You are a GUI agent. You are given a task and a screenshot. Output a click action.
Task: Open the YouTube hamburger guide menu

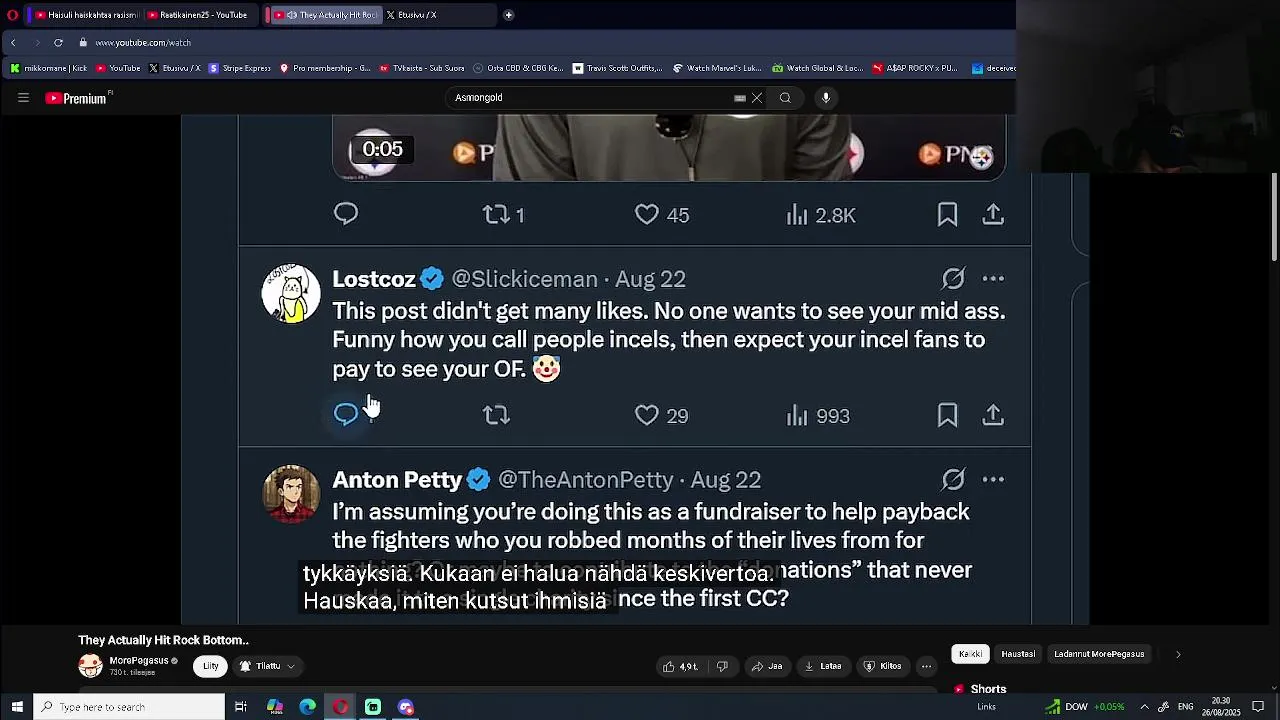(23, 98)
